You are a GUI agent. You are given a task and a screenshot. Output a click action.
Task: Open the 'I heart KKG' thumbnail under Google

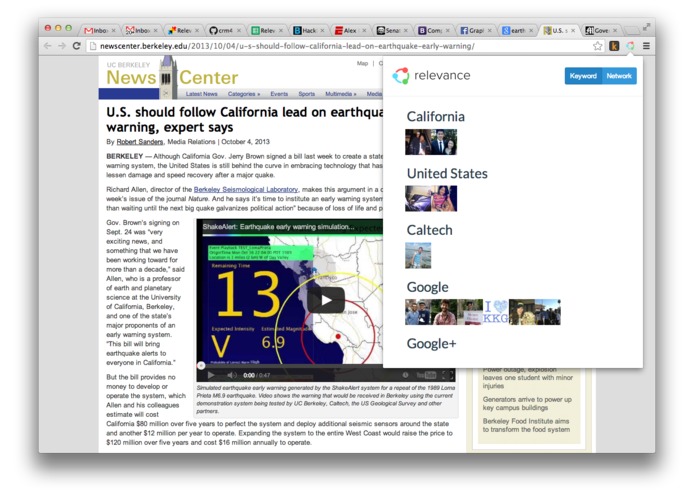click(496, 312)
